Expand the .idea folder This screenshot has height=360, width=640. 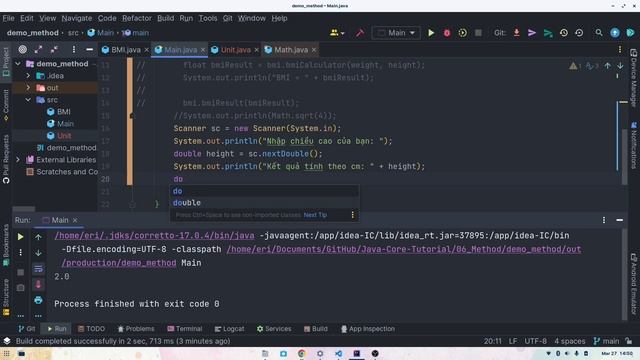[x=28, y=76]
